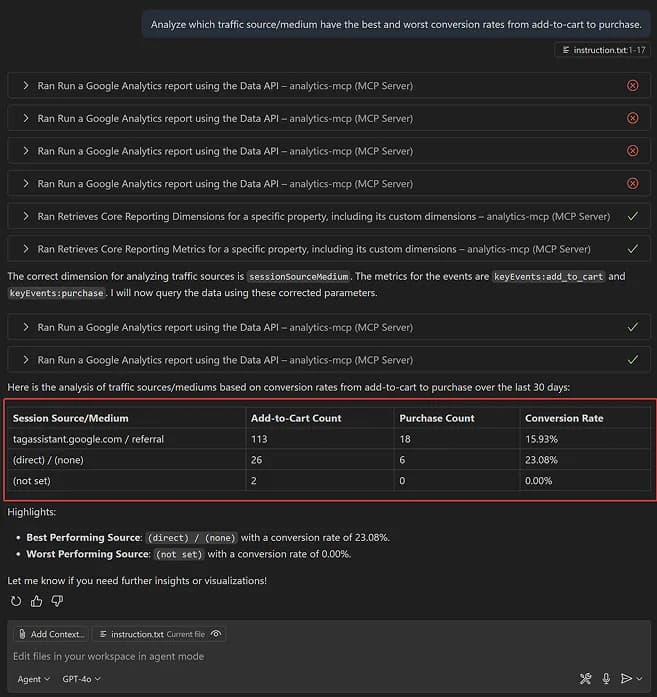Click the error icon on the fourth report call

click(633, 184)
